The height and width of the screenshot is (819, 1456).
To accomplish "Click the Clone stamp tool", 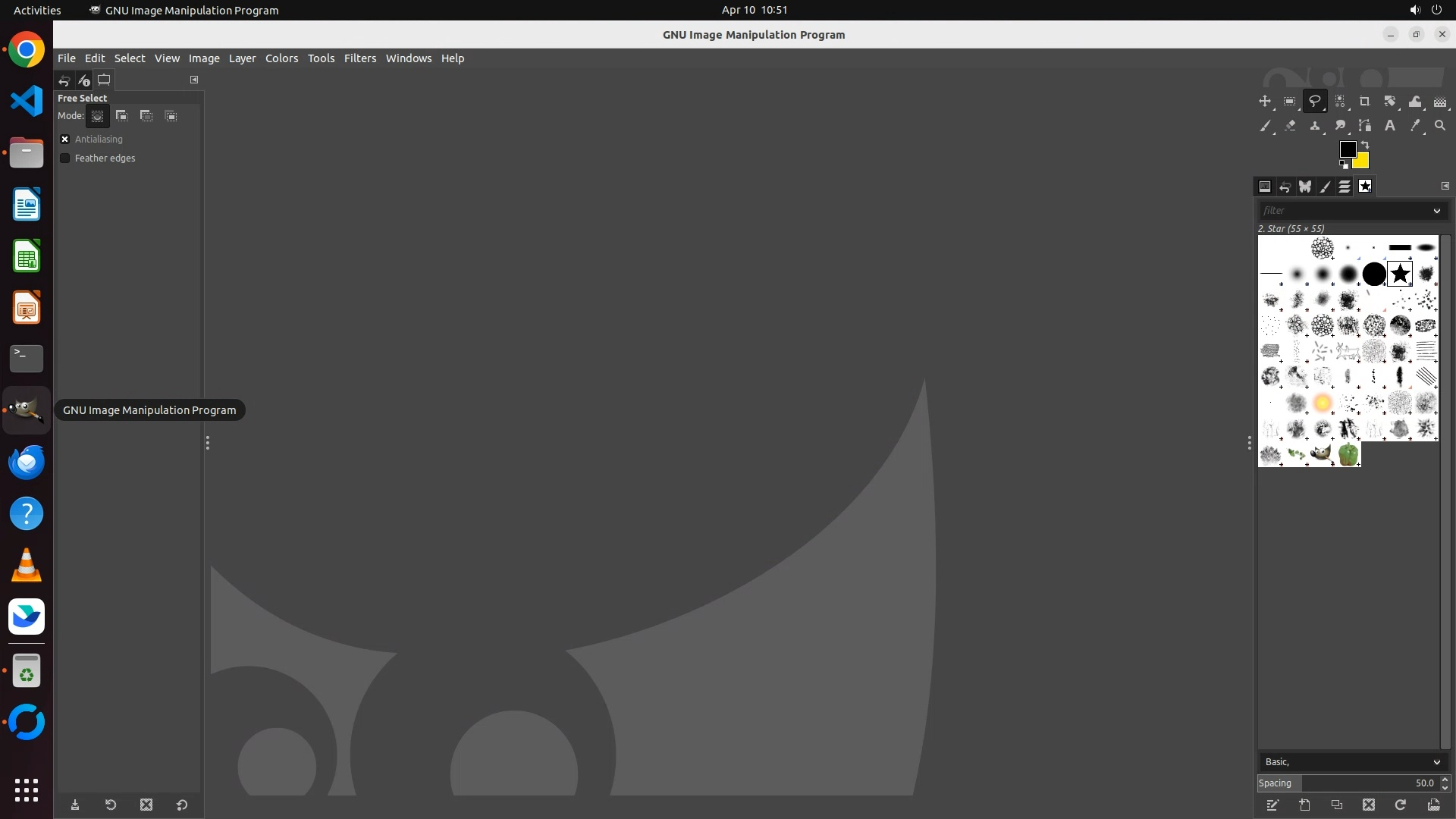I will [1315, 126].
